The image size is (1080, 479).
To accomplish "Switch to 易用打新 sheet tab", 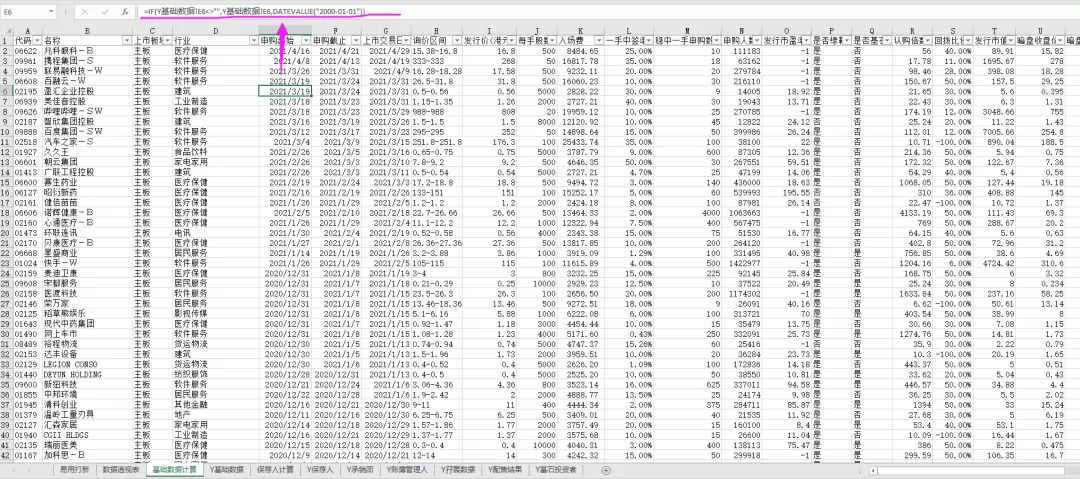I will tap(74, 470).
